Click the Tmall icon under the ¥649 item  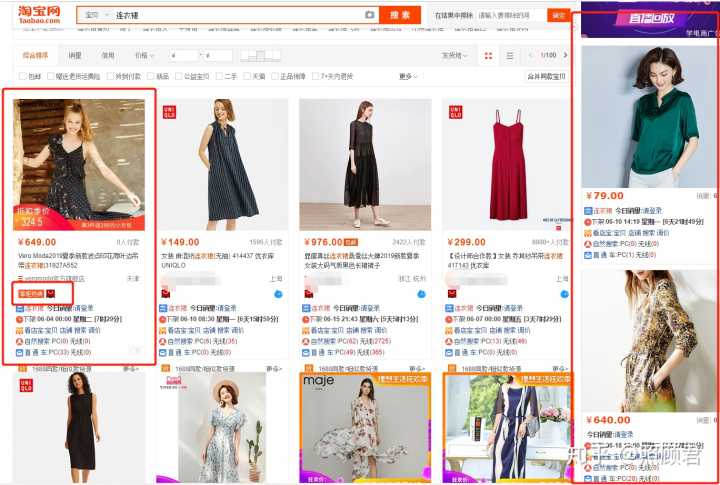tap(51, 293)
